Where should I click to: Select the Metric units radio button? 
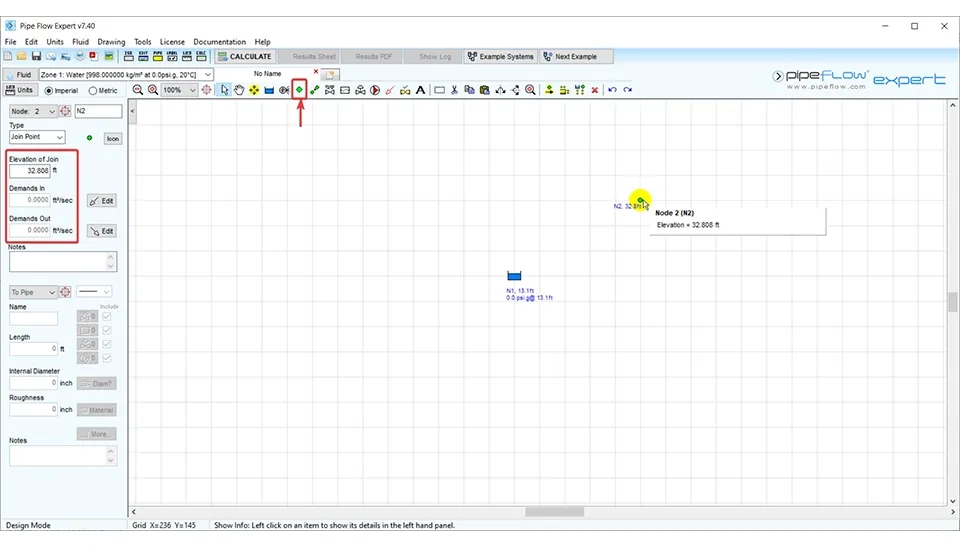tap(93, 90)
